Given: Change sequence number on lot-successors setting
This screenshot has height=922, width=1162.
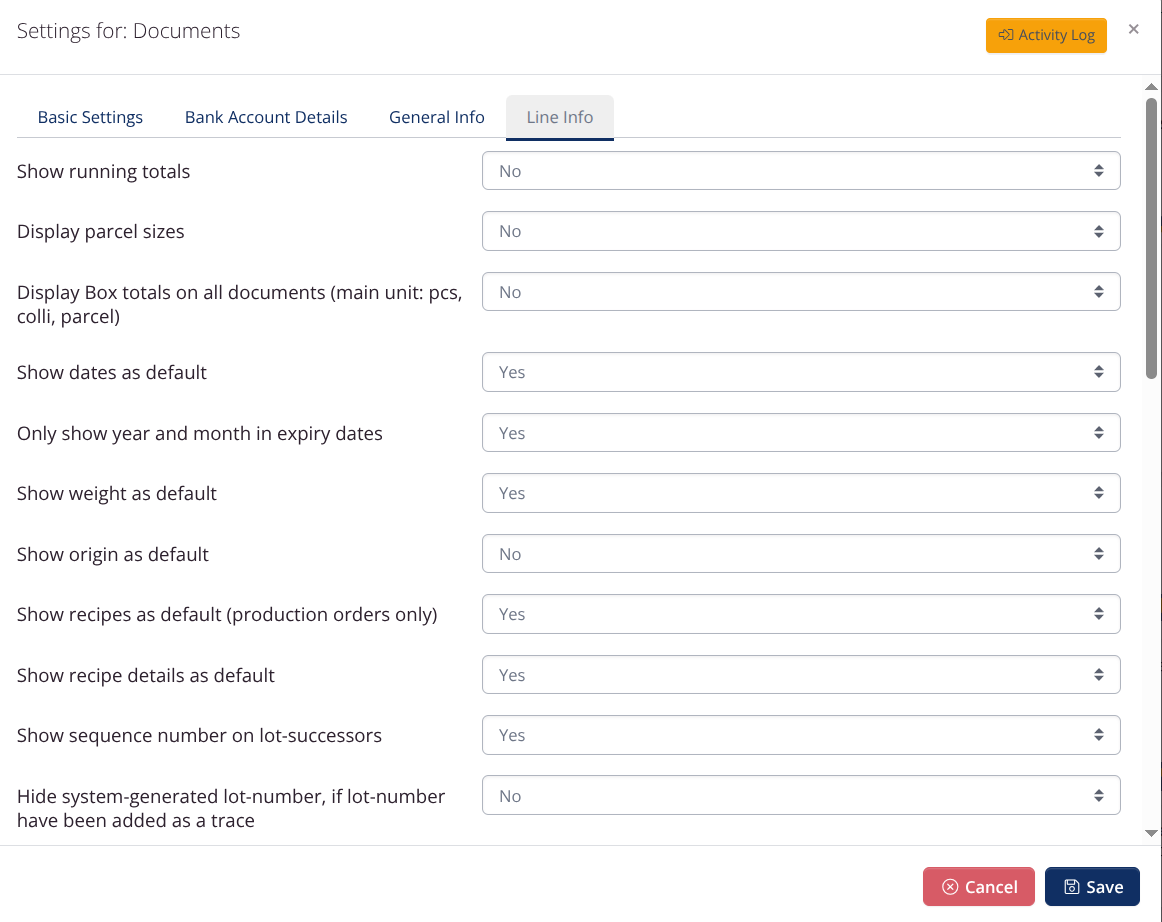Looking at the screenshot, I should click(x=800, y=734).
